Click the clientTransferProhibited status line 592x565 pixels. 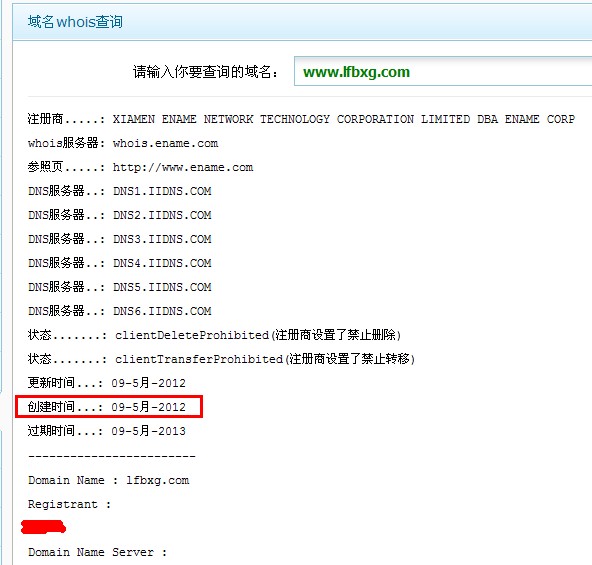coord(221,359)
